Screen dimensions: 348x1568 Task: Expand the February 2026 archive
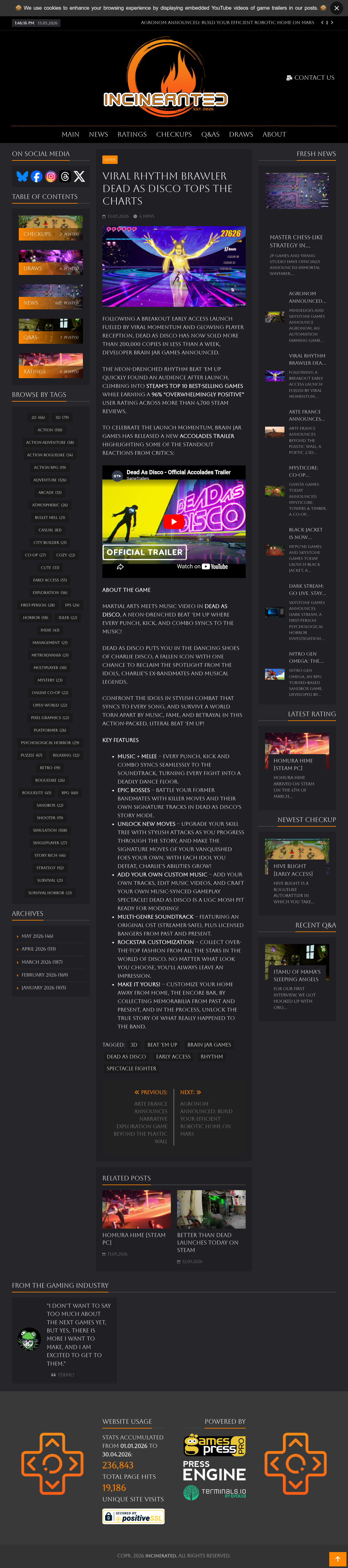click(x=44, y=975)
